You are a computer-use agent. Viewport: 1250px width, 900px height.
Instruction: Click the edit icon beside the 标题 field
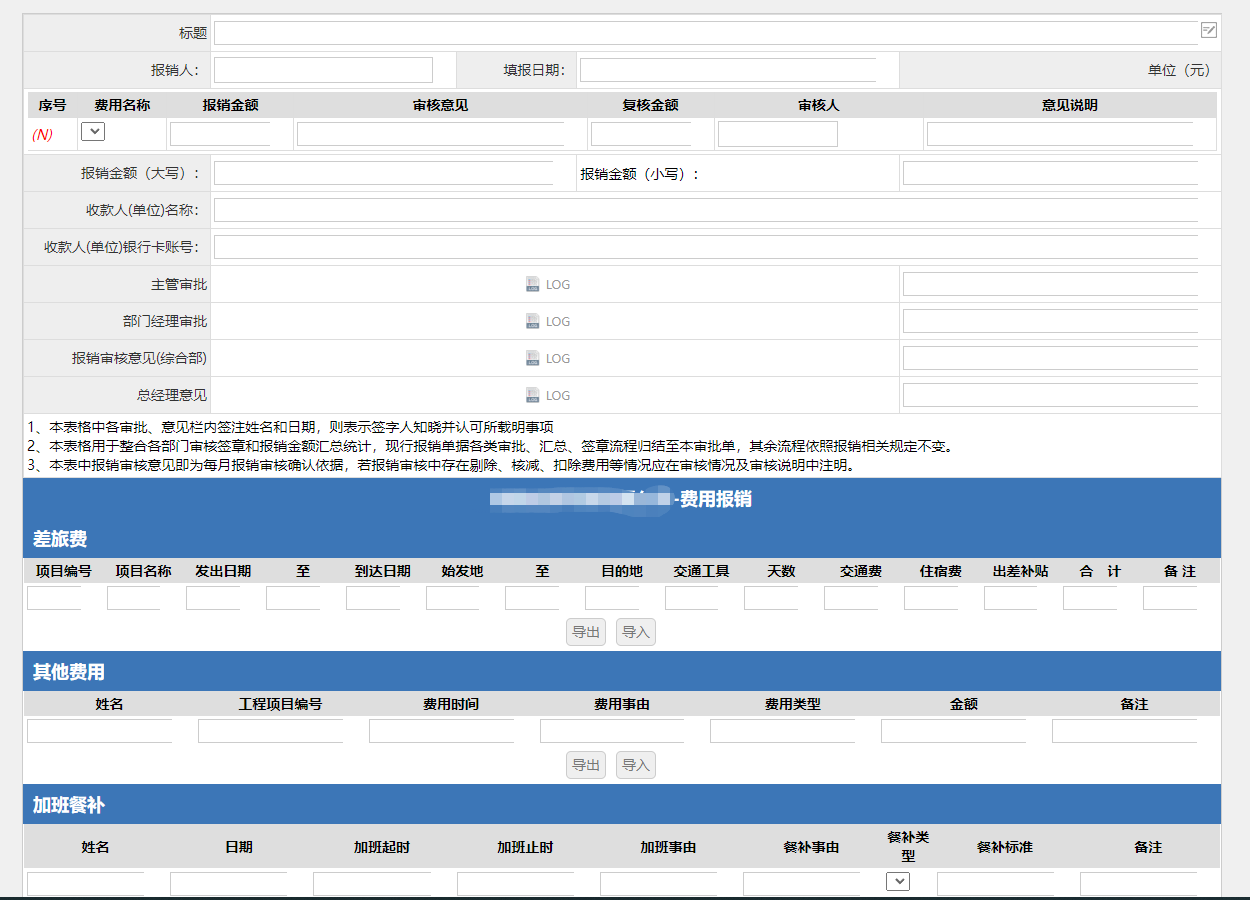coord(1208,31)
